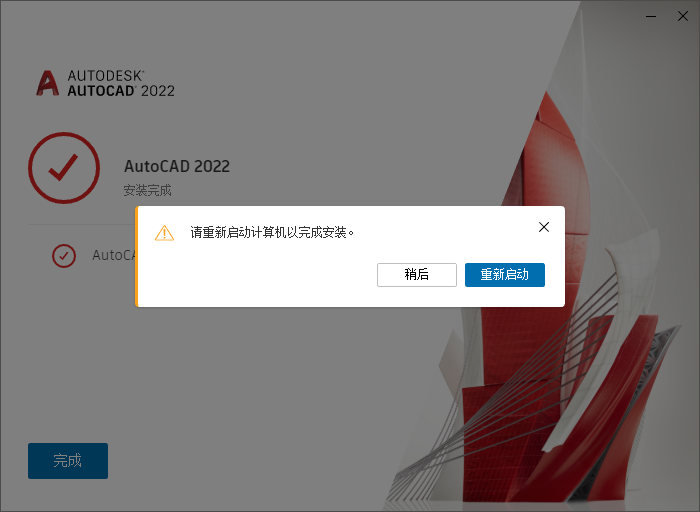
Task: Click the Autodesk AutoCAD red A logo
Action: click(47, 83)
